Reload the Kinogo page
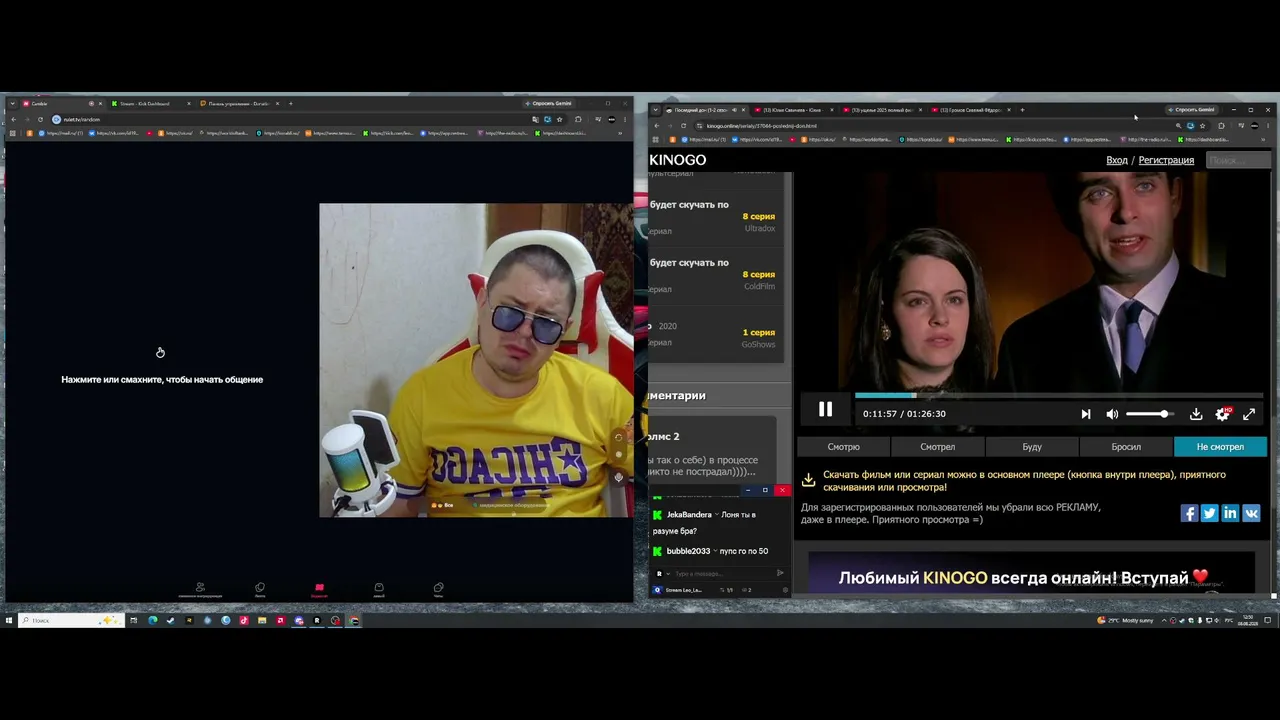Image resolution: width=1280 pixels, height=720 pixels. pyautogui.click(x=684, y=126)
